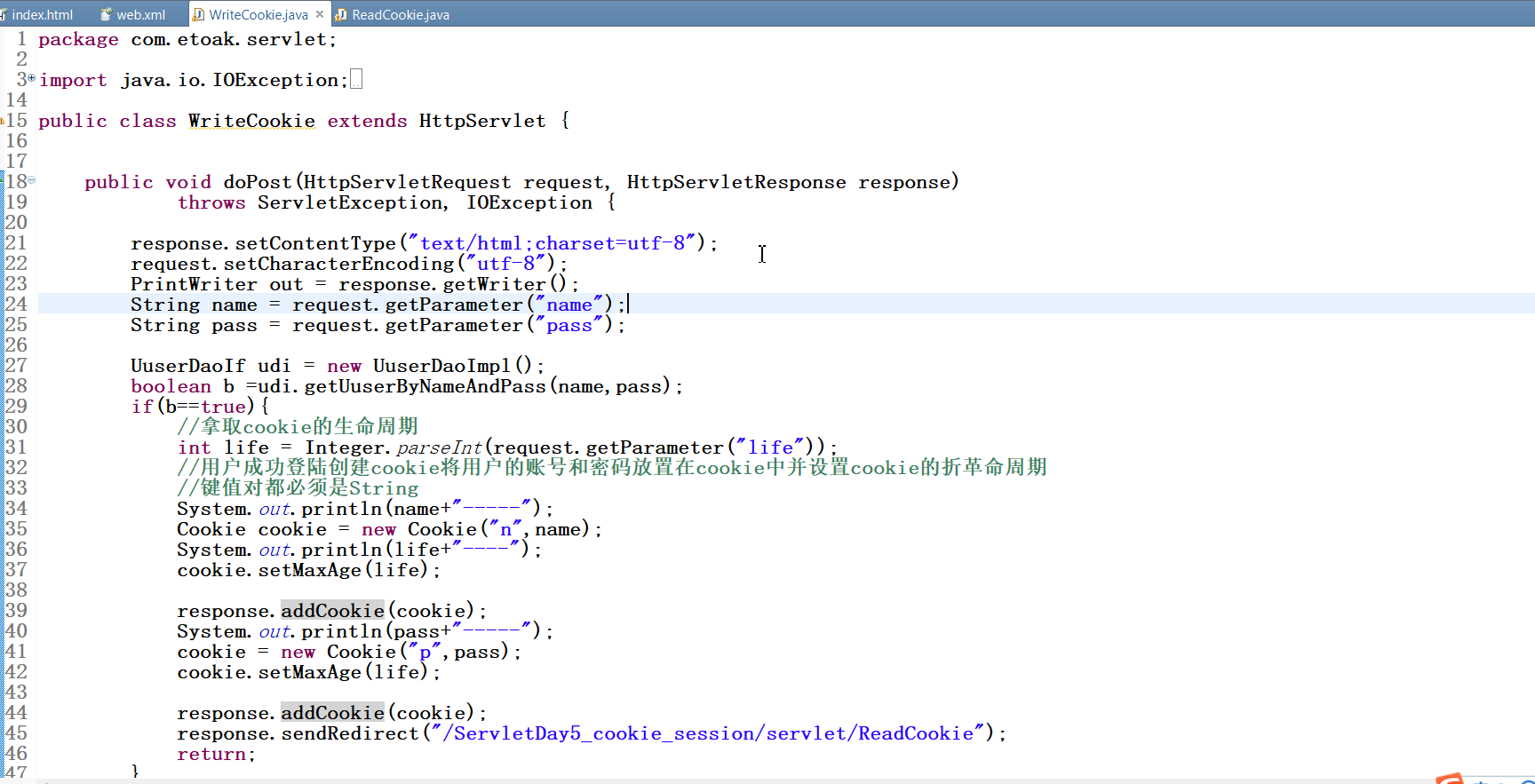
Task: Click 'new Cookie("p",pass)' on line 41
Action: click(395, 652)
